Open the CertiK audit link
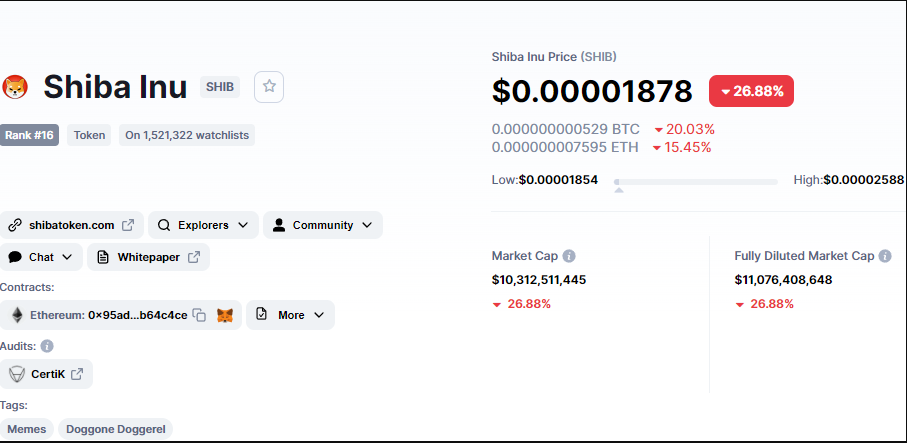907x443 pixels. [46, 374]
